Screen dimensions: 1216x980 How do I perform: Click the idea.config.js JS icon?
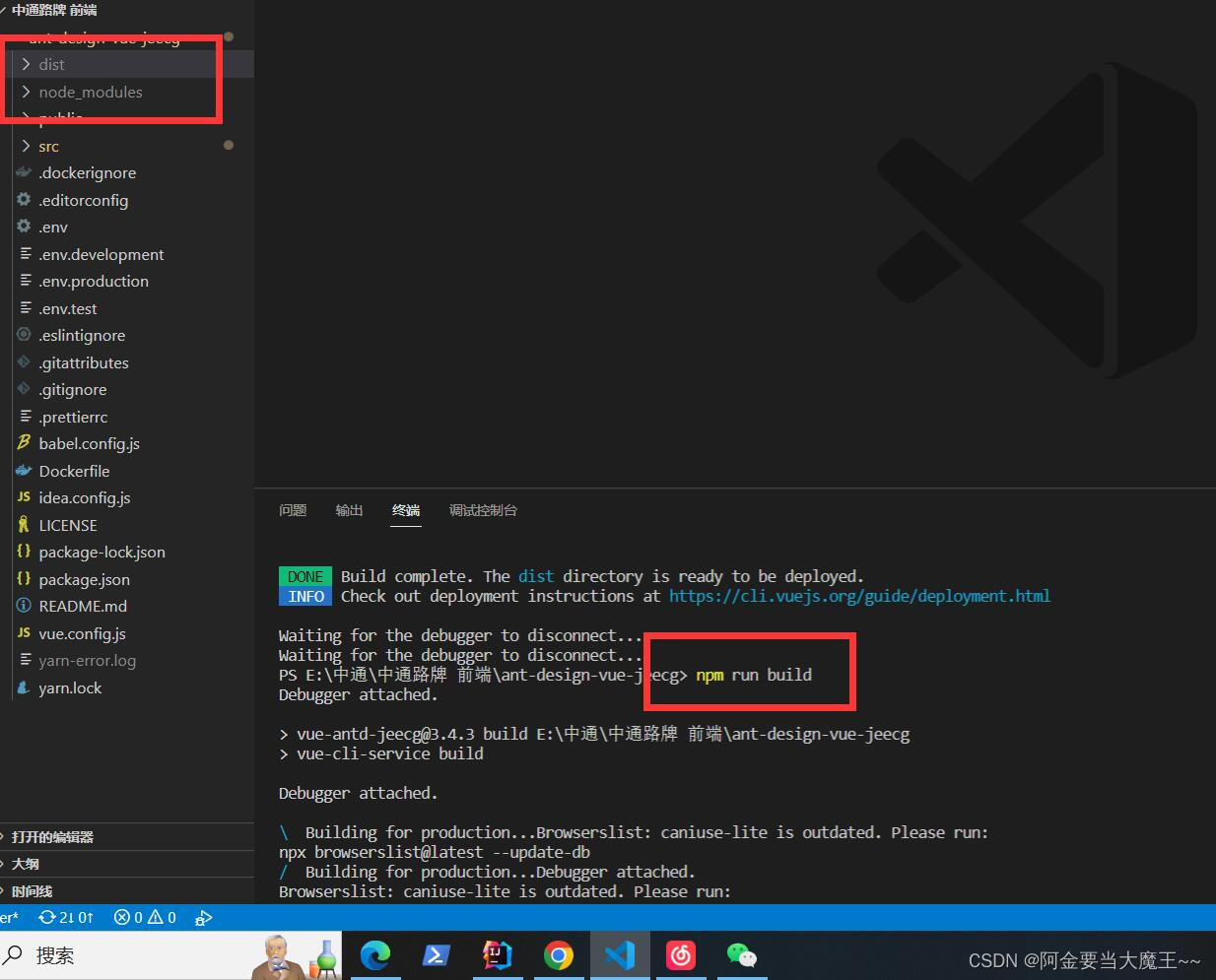coord(24,497)
